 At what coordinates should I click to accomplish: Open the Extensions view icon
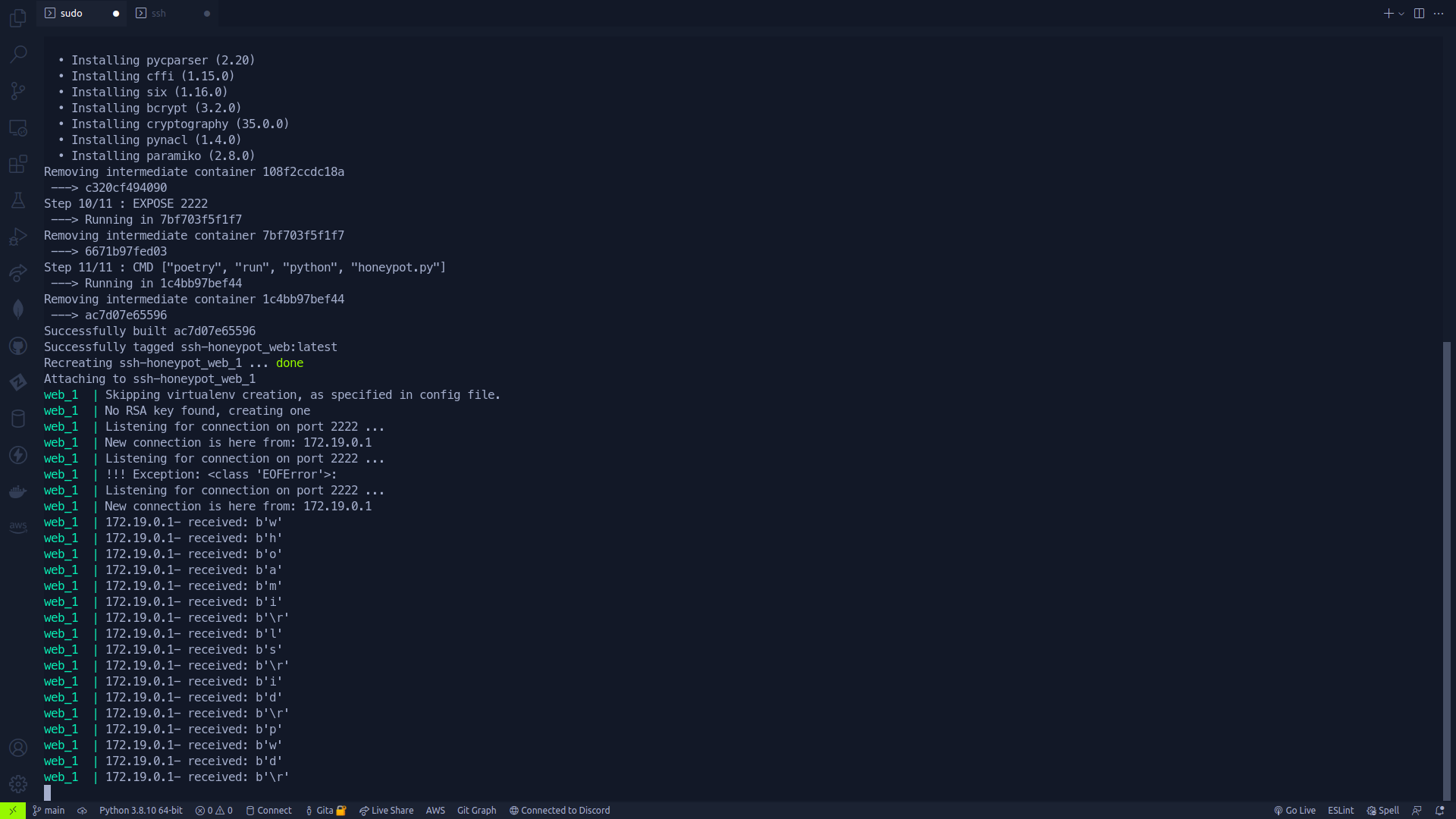coord(18,164)
